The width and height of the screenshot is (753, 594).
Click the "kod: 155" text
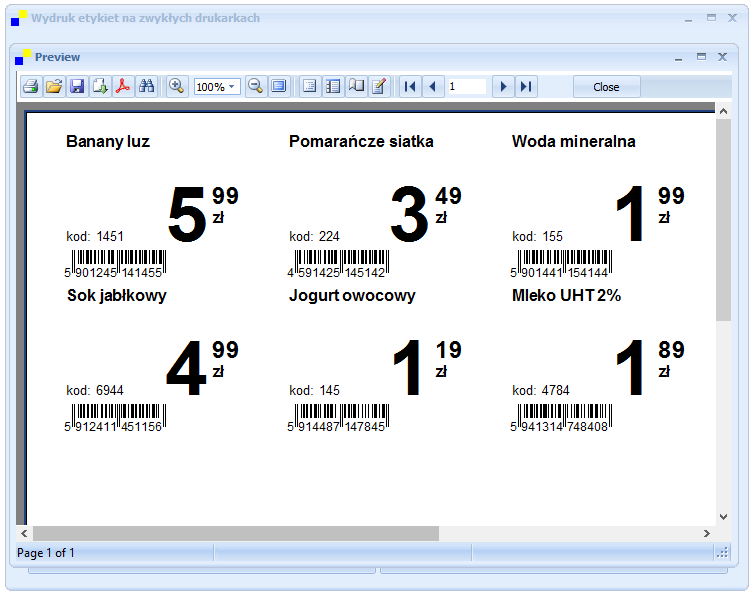tap(537, 237)
